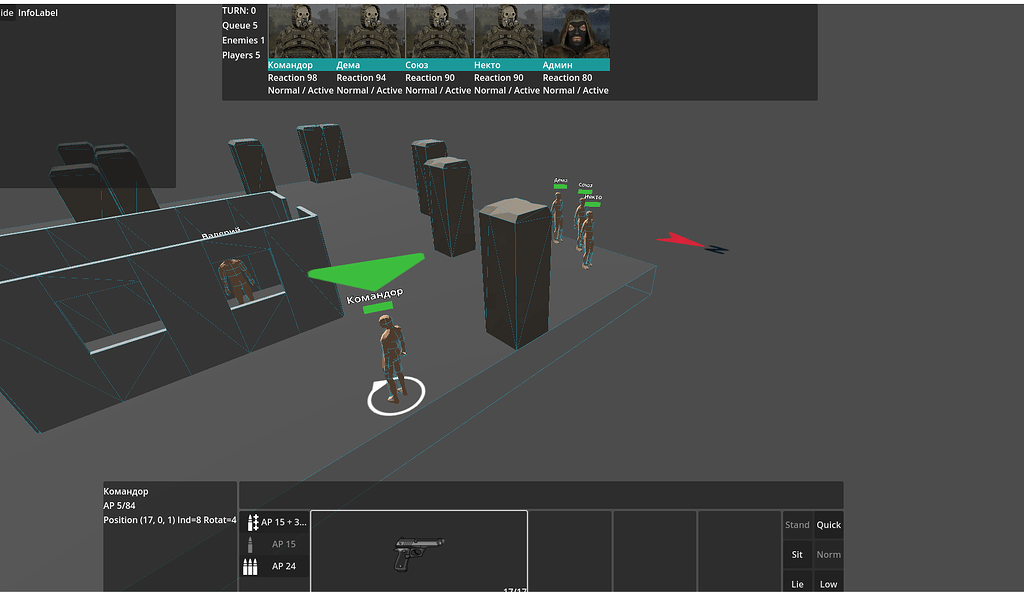Toggle the Sit stance
This screenshot has height=592, width=1024.
(x=797, y=554)
